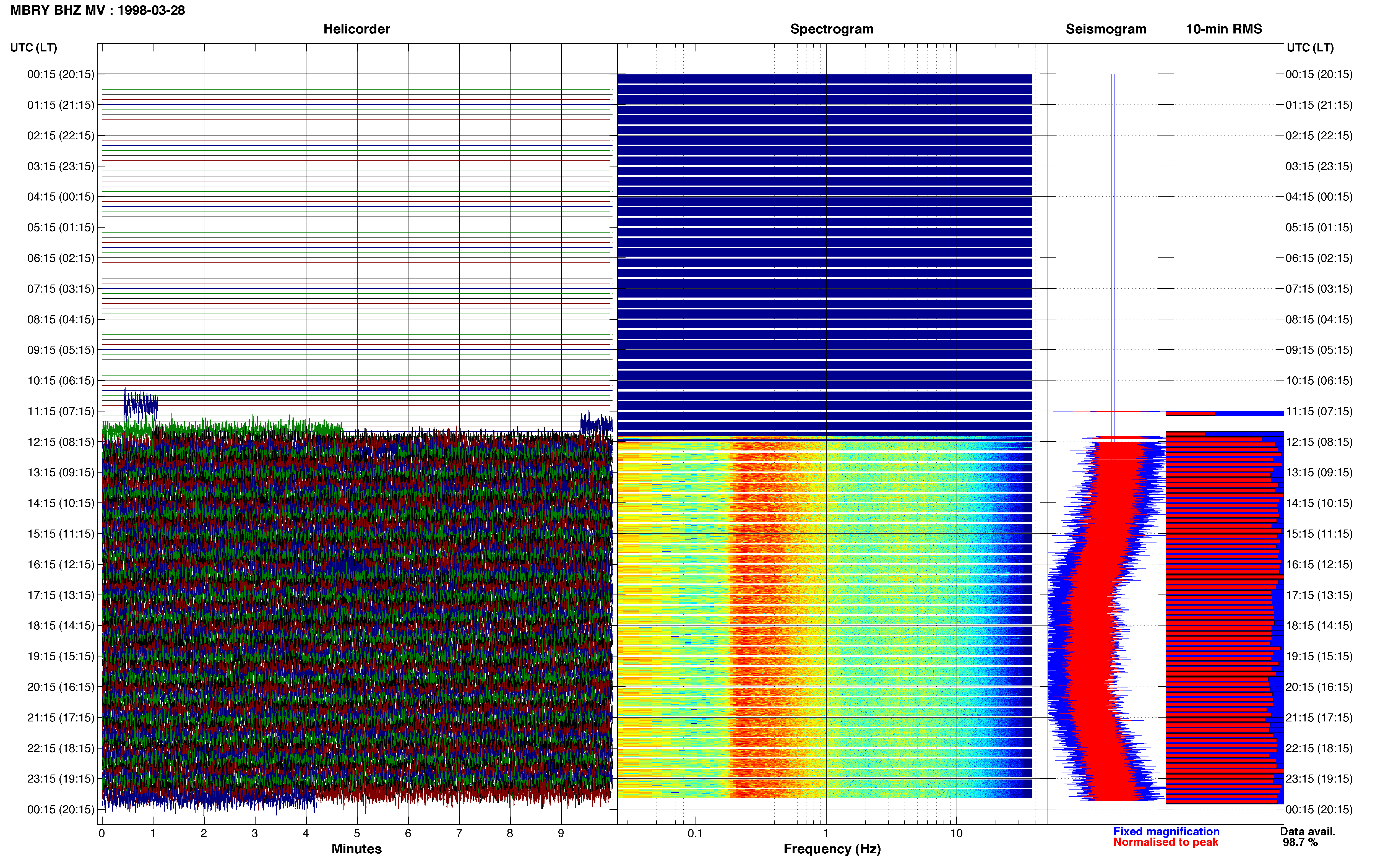1388x868 pixels.
Task: Click left-axis time '15:15 (11:15)'
Action: tap(61, 534)
